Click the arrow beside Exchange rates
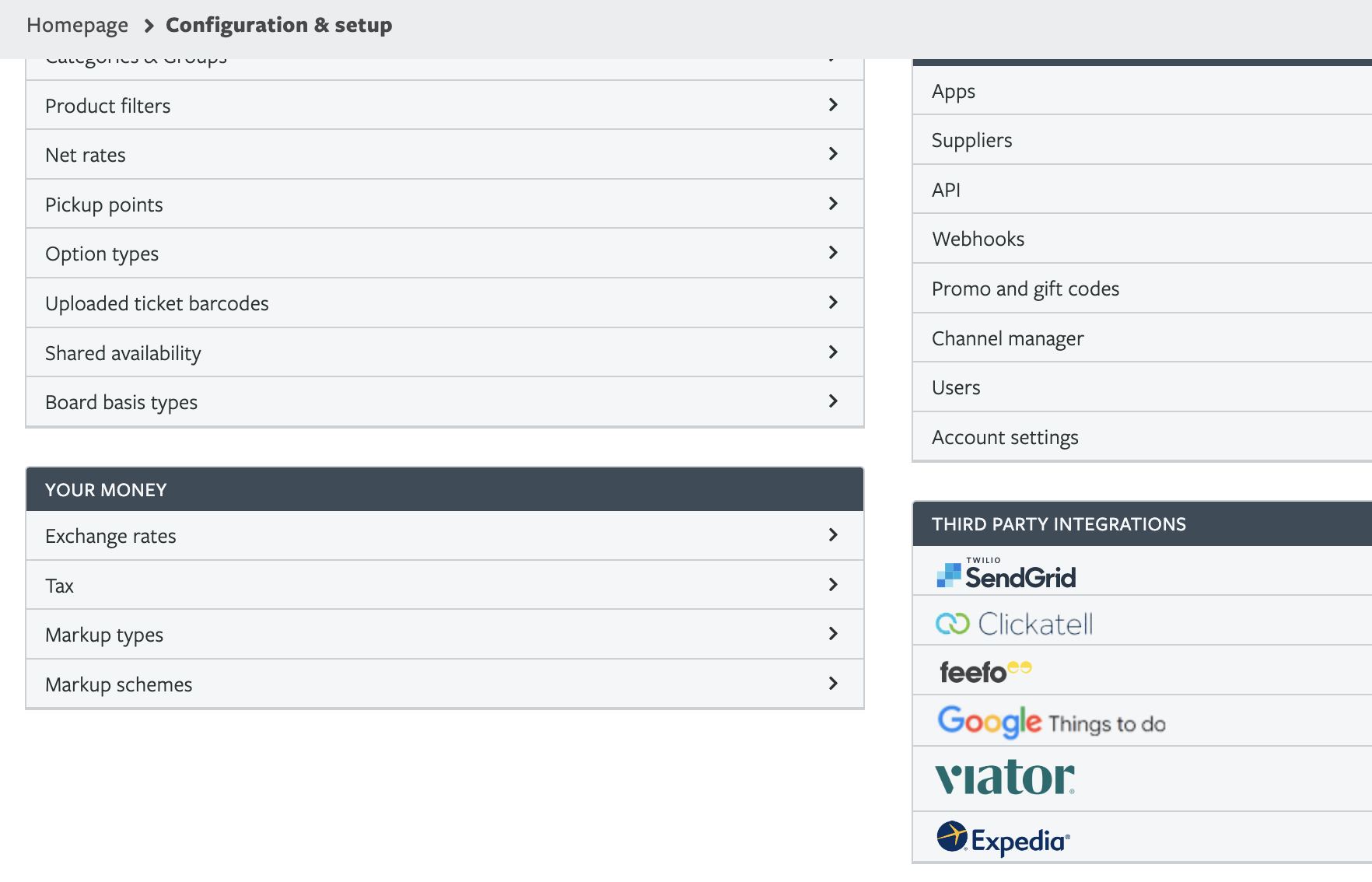 coord(833,535)
